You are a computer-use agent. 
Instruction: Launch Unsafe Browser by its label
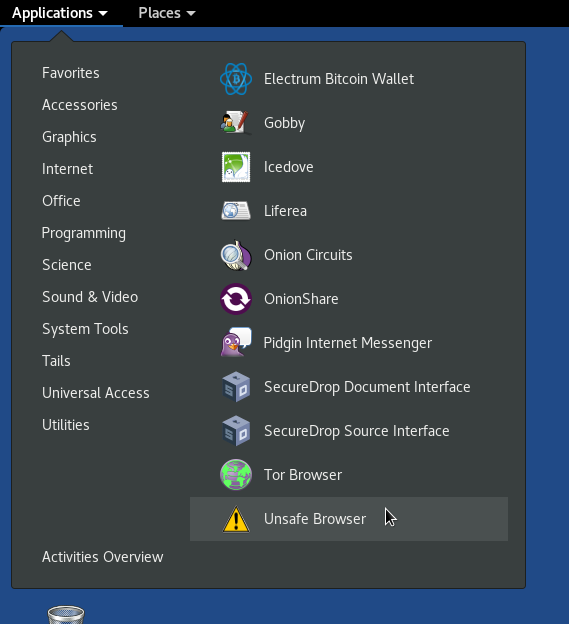[x=315, y=519]
